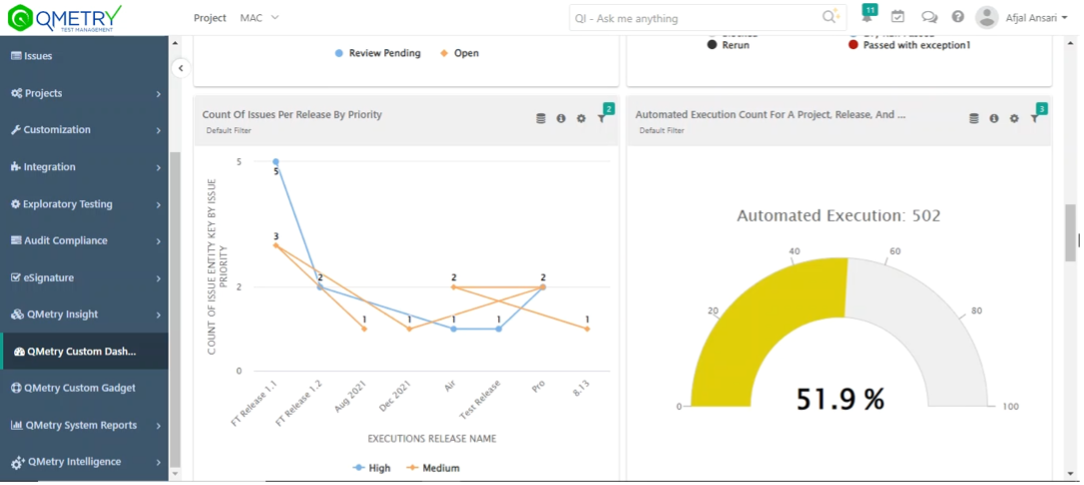Expand QMetry Insight chevron arrow
1084x485 pixels.
(x=158, y=315)
